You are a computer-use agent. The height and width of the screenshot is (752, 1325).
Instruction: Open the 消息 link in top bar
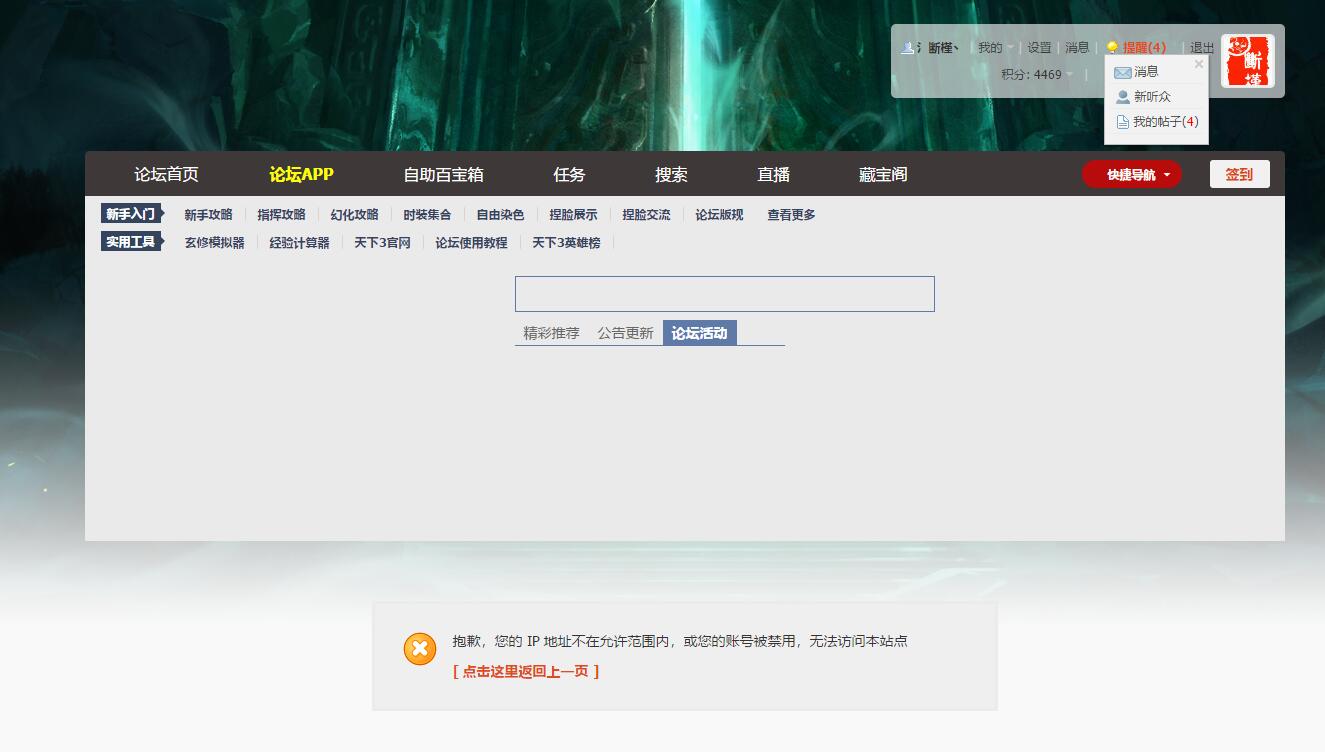click(x=1077, y=48)
